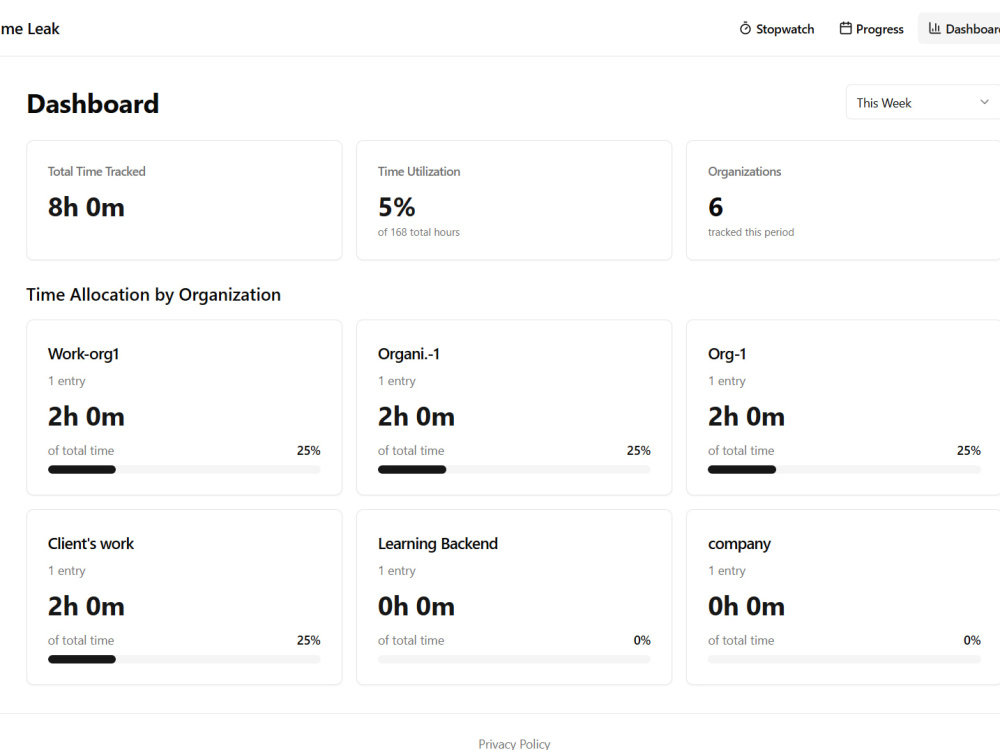The width and height of the screenshot is (1000, 750).
Task: Open the Privacy Policy link
Action: tap(514, 744)
